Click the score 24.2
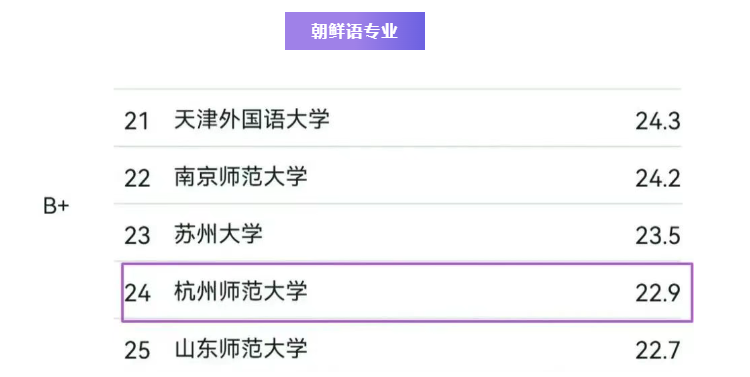 click(x=658, y=178)
